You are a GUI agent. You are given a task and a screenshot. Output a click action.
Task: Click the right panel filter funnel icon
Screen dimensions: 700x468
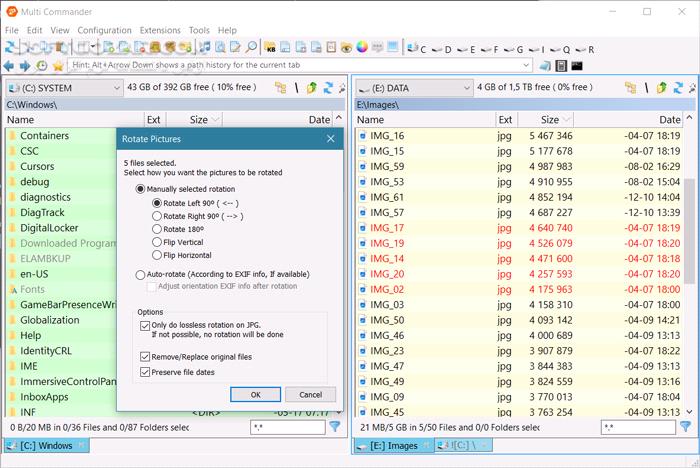click(x=686, y=427)
